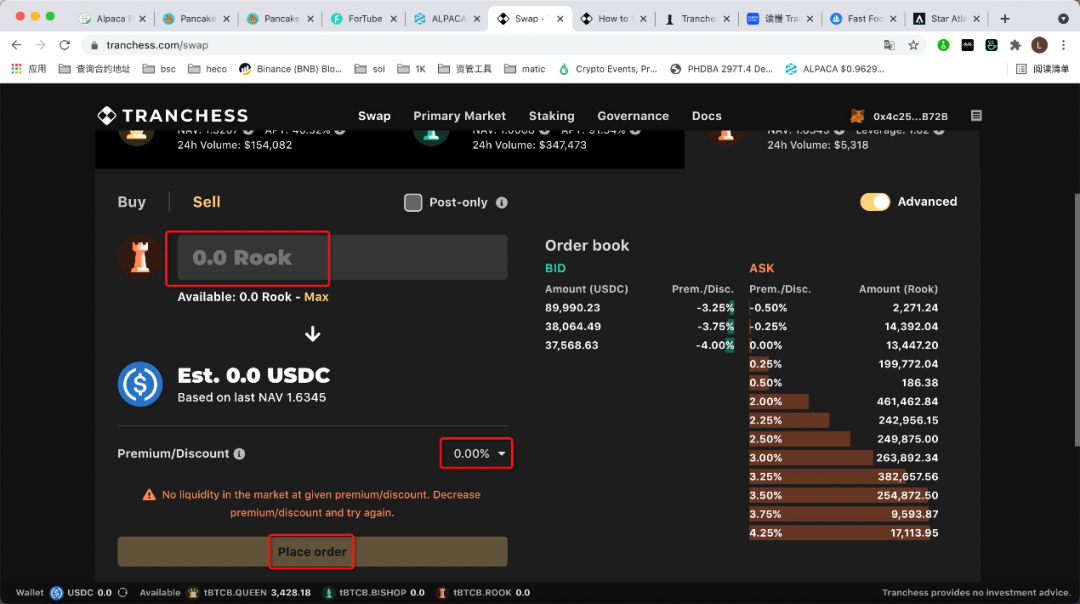Screen dimensions: 1080x604
Task: Open the browser extensions puzzle icon
Action: pos(1015,45)
